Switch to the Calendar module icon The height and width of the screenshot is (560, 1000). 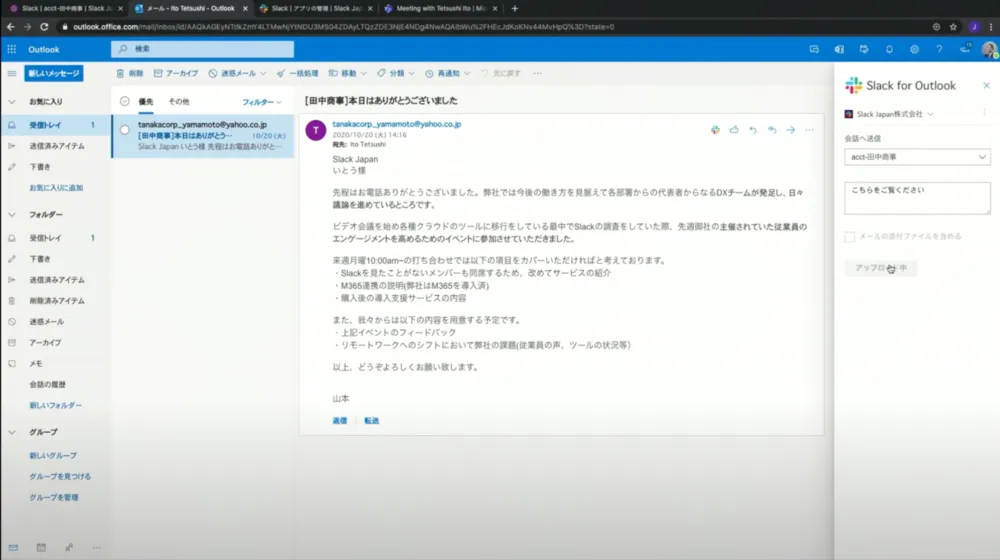[41, 547]
